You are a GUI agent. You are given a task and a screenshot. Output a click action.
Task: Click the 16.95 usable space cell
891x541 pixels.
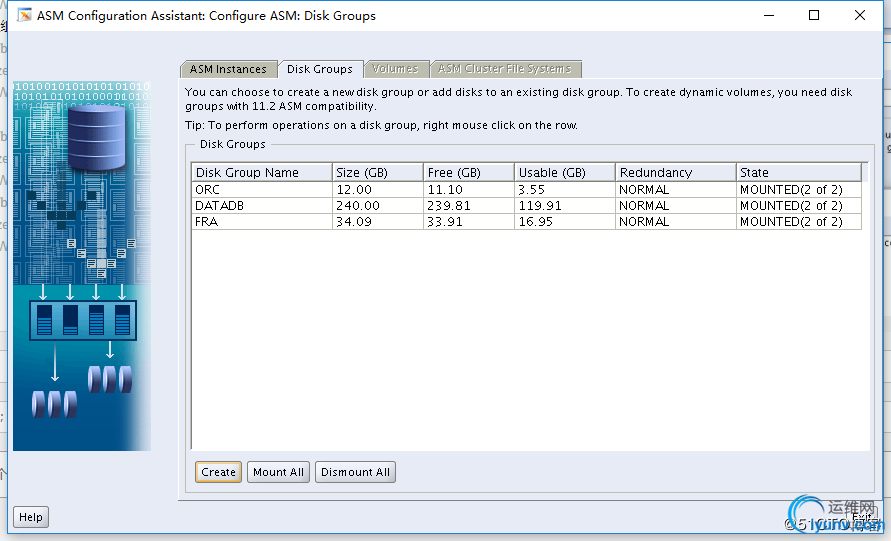click(x=565, y=221)
